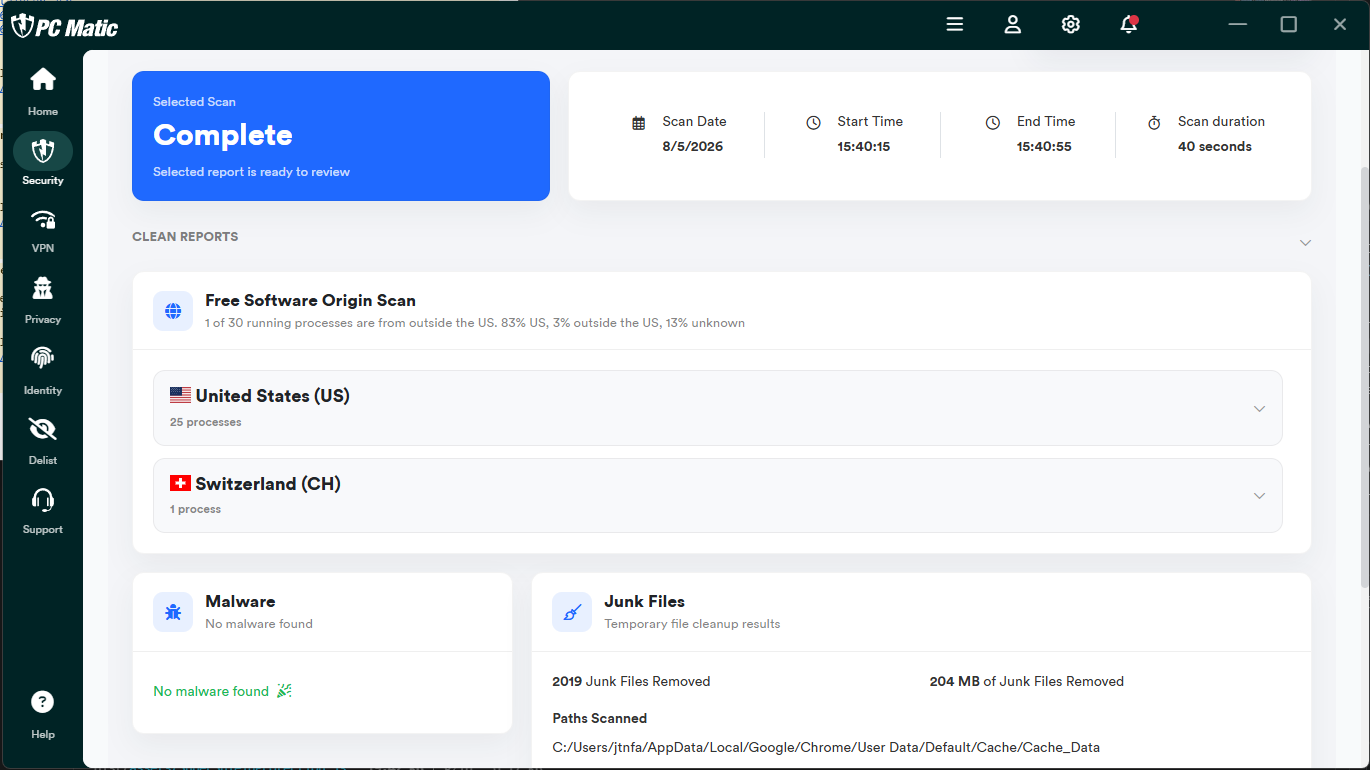Viewport: 1370px width, 770px height.
Task: Open the Identity fingerprint section
Action: 43,370
